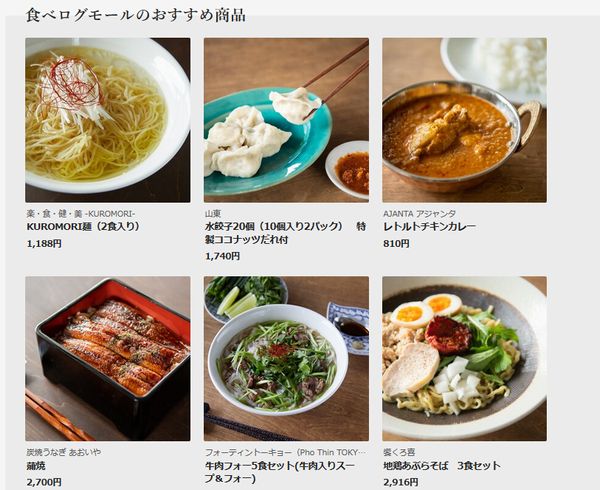Image resolution: width=600 pixels, height=490 pixels.
Task: Click the レトルトチキンカレー product title
Action: click(429, 226)
